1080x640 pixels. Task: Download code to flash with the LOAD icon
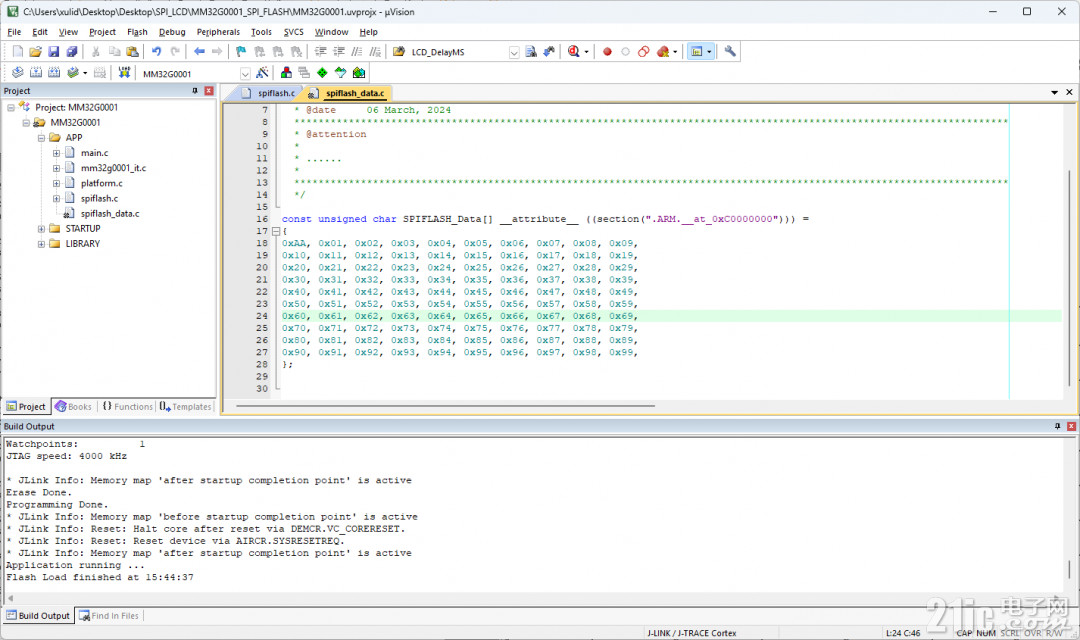point(124,73)
